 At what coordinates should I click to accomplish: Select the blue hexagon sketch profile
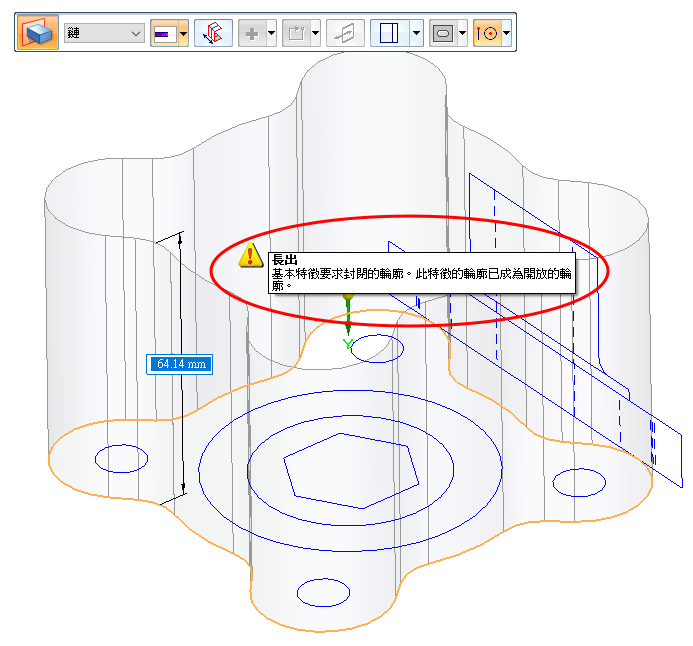point(351,471)
